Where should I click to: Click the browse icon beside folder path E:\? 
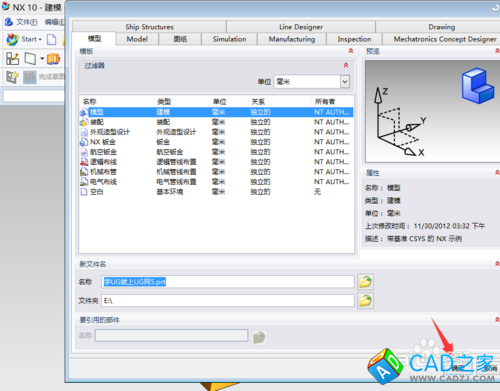(365, 301)
